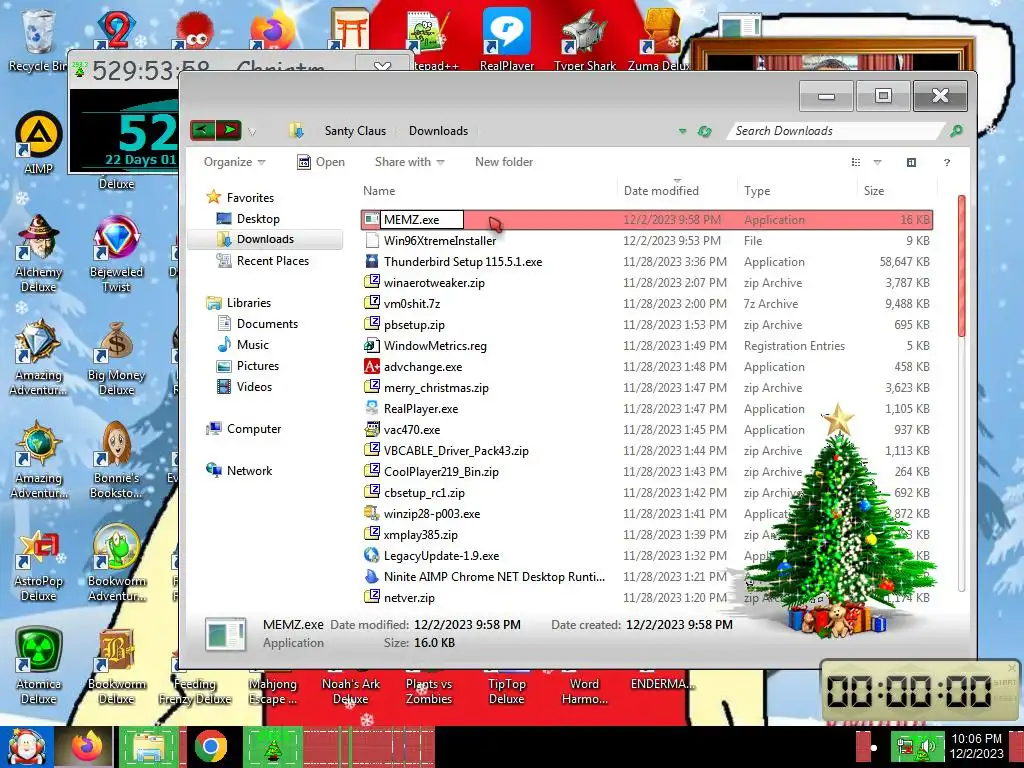Open the Share with menu
The image size is (1024, 768).
tap(409, 162)
